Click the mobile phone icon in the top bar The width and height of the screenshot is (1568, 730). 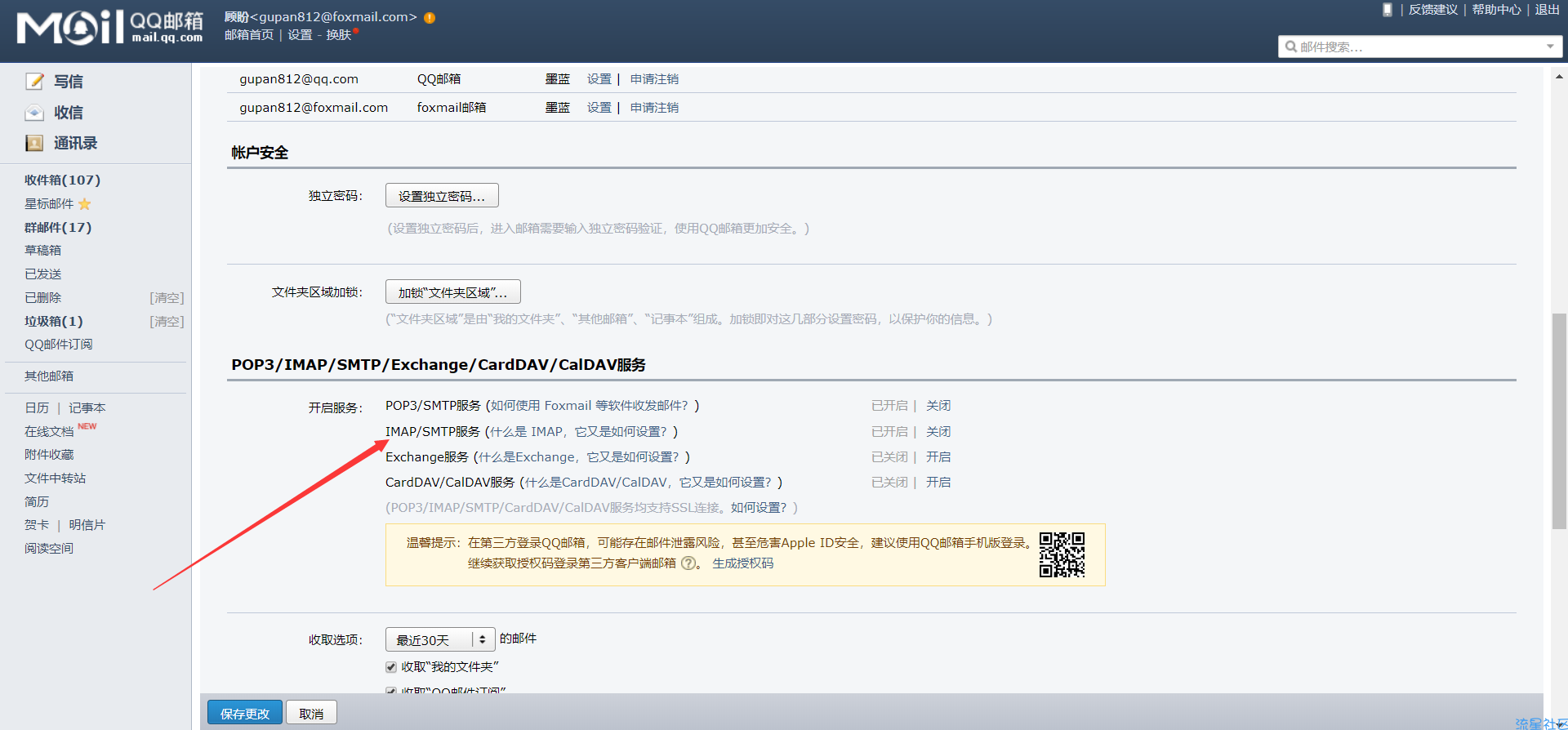(x=1387, y=10)
